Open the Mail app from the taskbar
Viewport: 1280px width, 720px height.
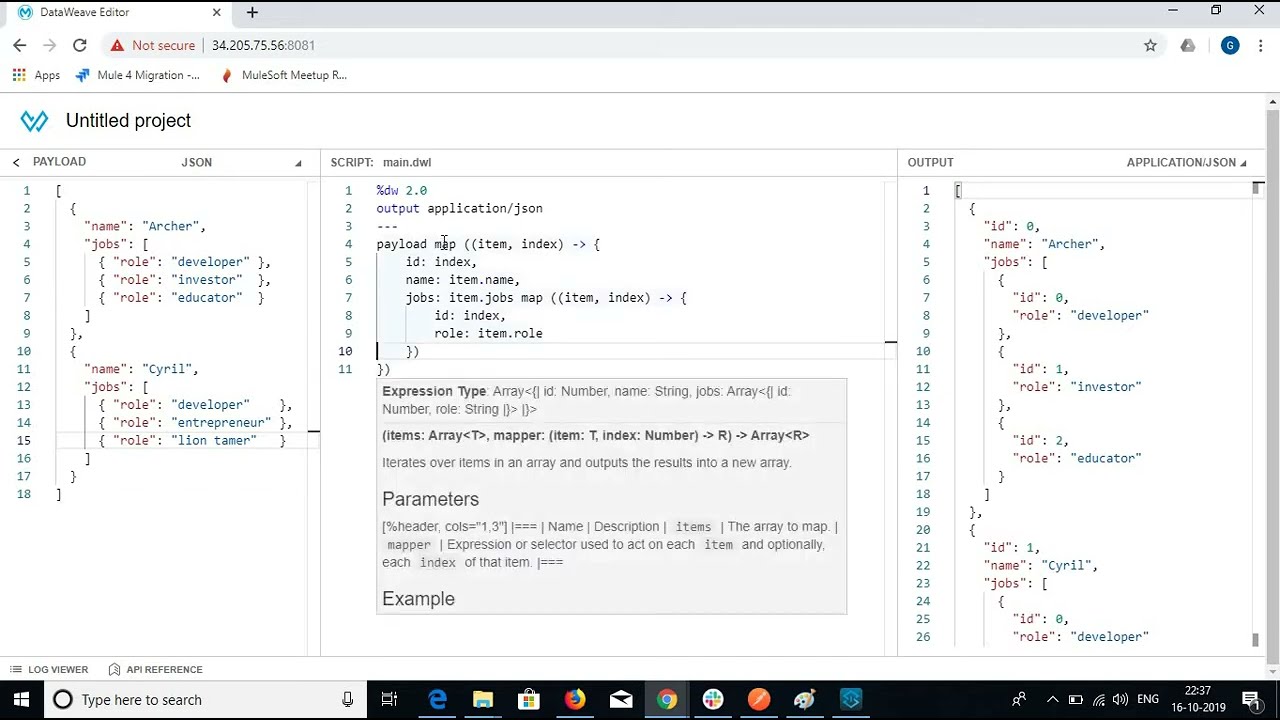(x=621, y=700)
